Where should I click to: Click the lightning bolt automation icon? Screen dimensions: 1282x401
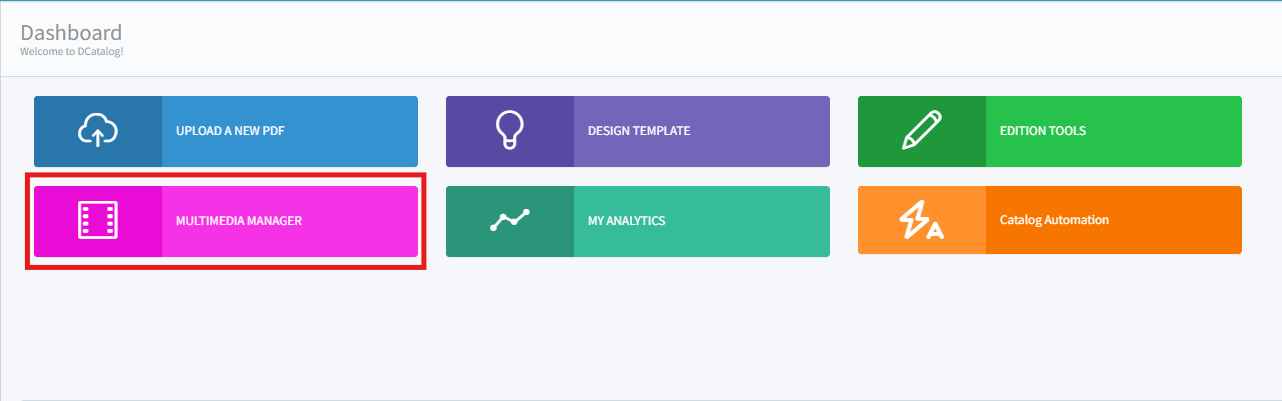(922, 221)
